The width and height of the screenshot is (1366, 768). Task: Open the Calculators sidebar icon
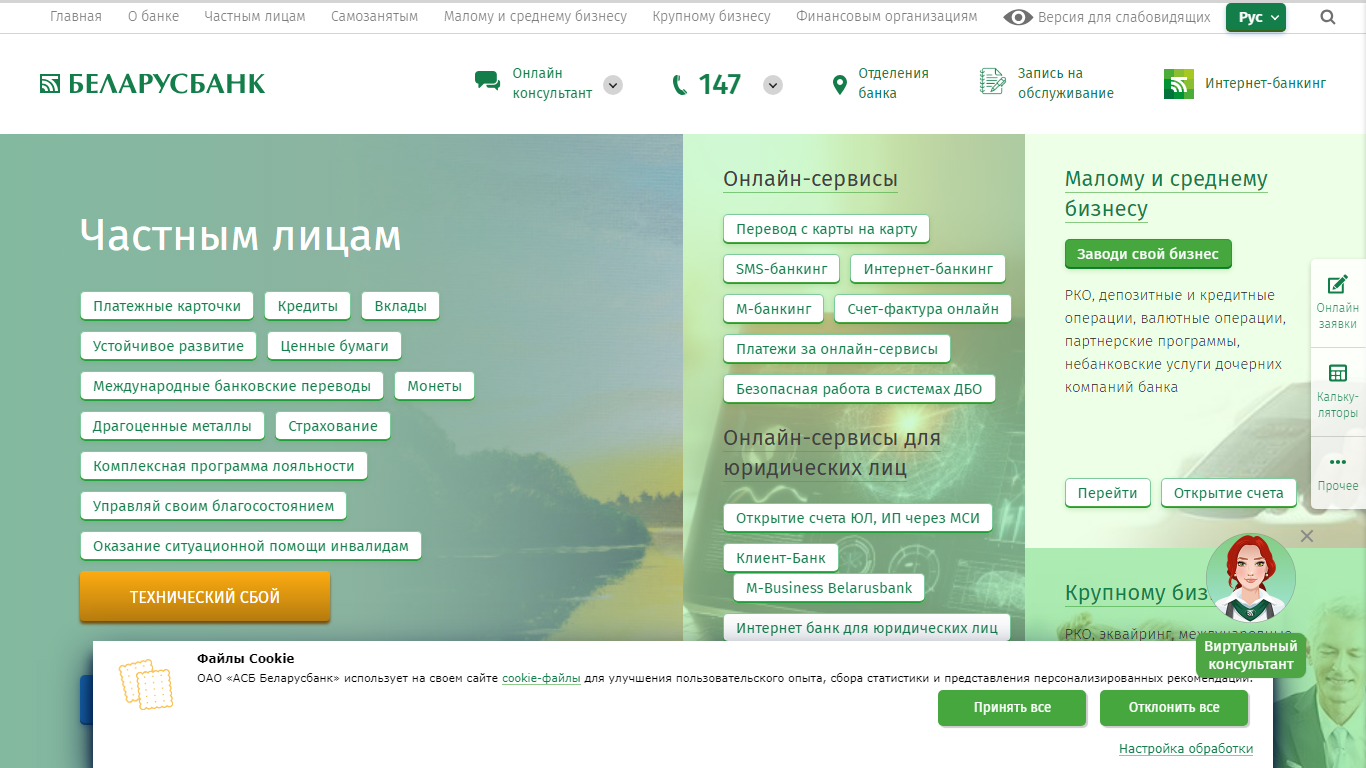click(x=1337, y=373)
